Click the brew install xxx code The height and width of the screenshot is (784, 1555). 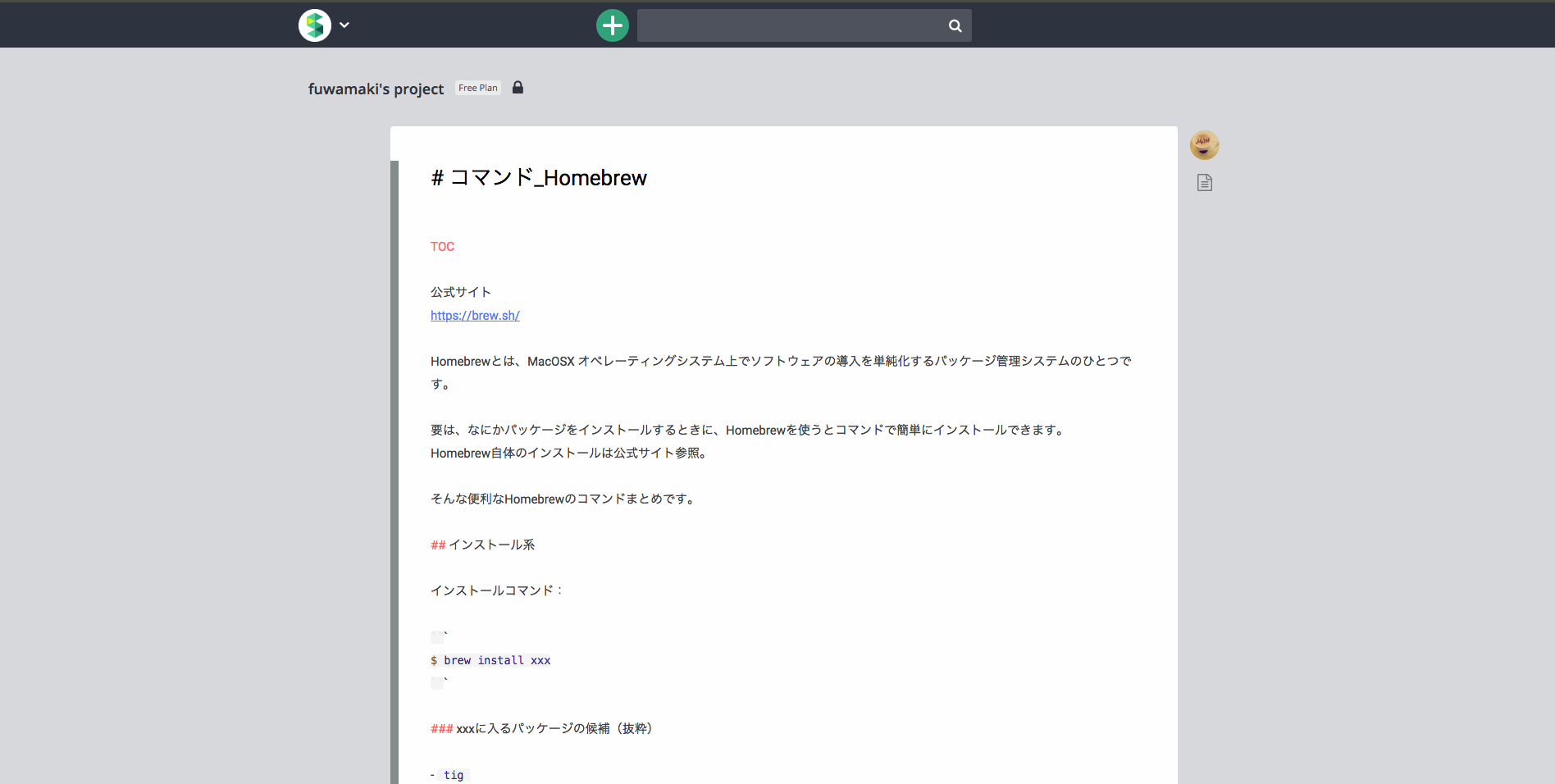coord(490,660)
